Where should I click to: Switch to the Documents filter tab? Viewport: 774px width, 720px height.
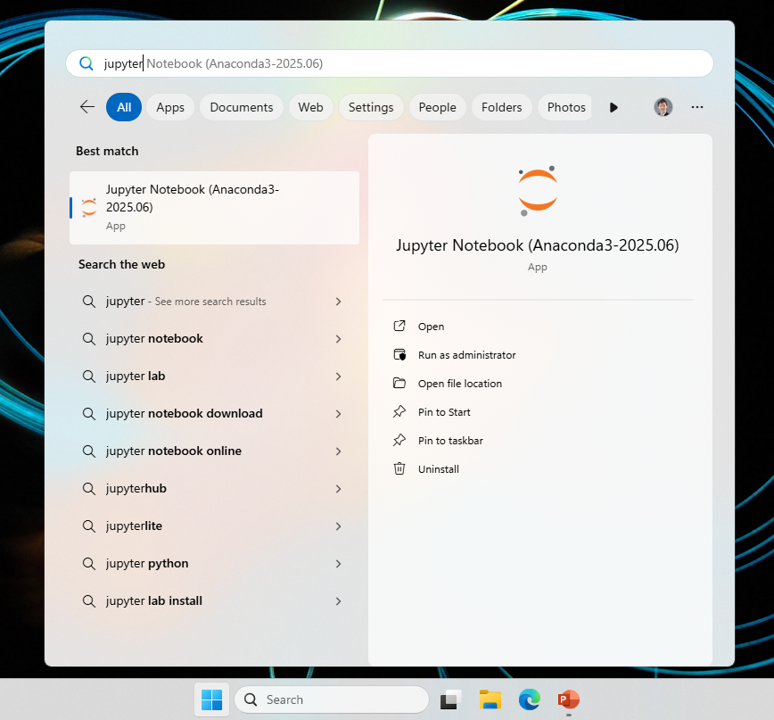point(241,107)
